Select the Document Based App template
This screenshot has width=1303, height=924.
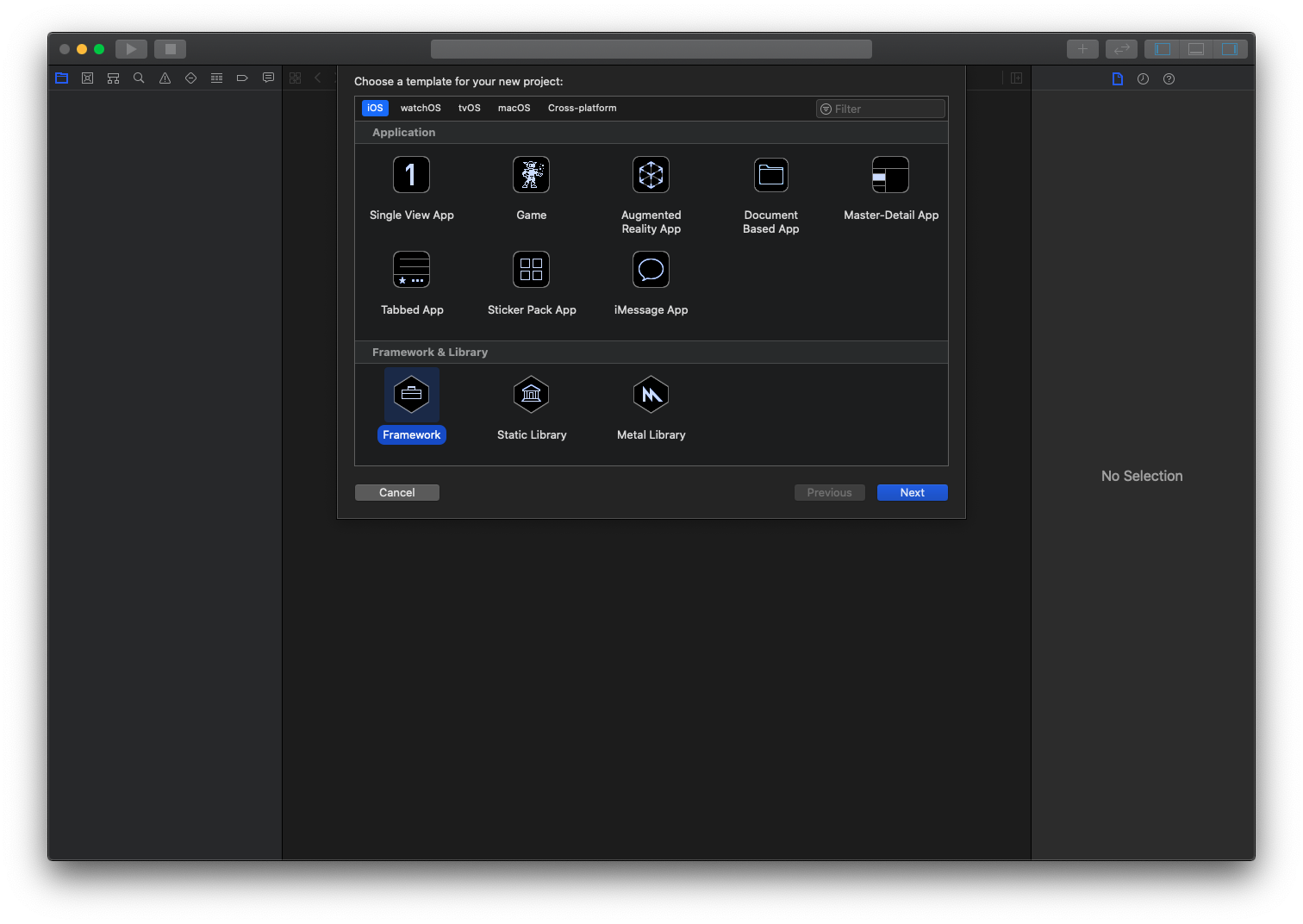(770, 175)
